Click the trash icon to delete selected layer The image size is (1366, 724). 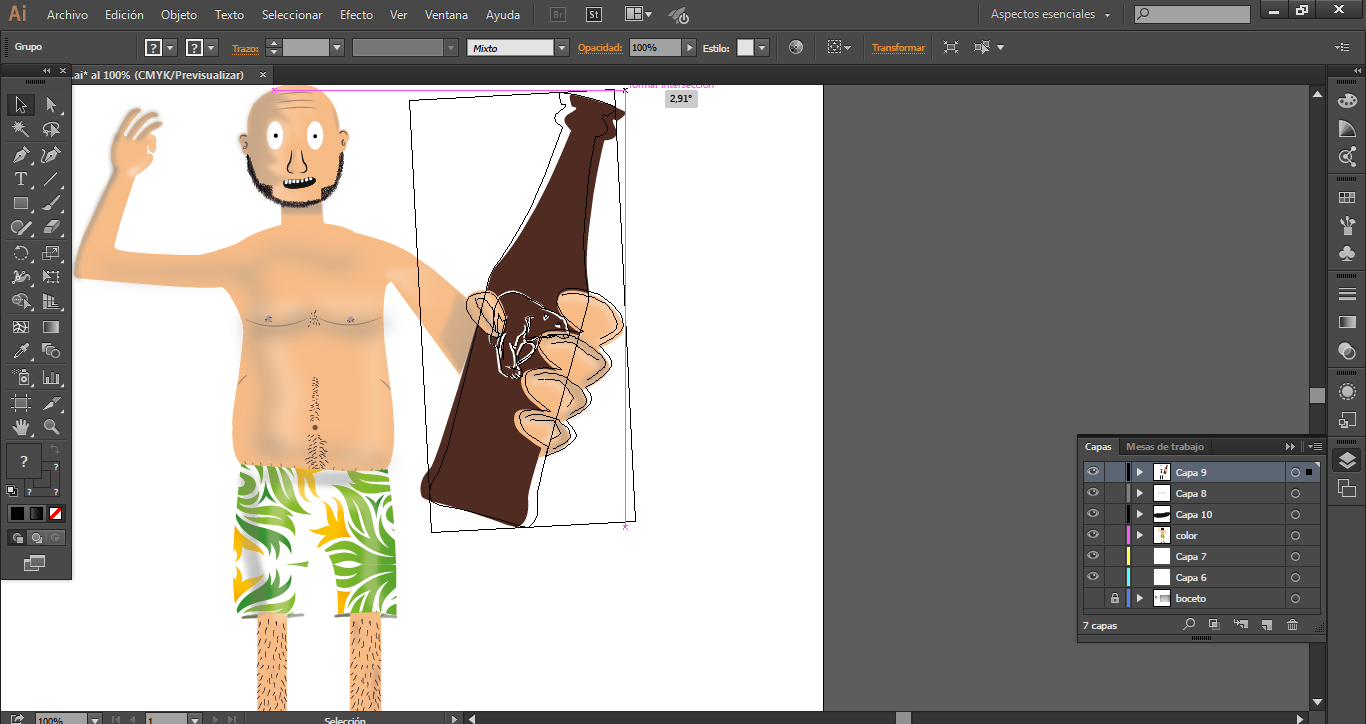click(x=1292, y=625)
